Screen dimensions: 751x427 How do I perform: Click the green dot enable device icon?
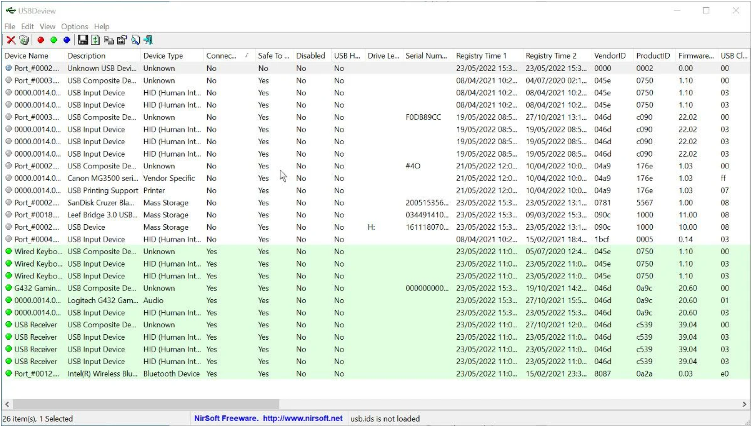(53, 40)
